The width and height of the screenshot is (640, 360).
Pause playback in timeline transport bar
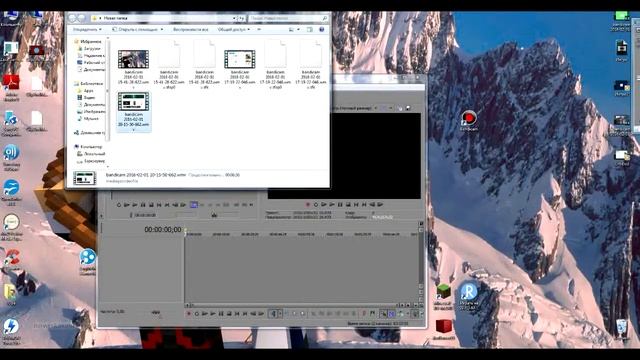221,313
